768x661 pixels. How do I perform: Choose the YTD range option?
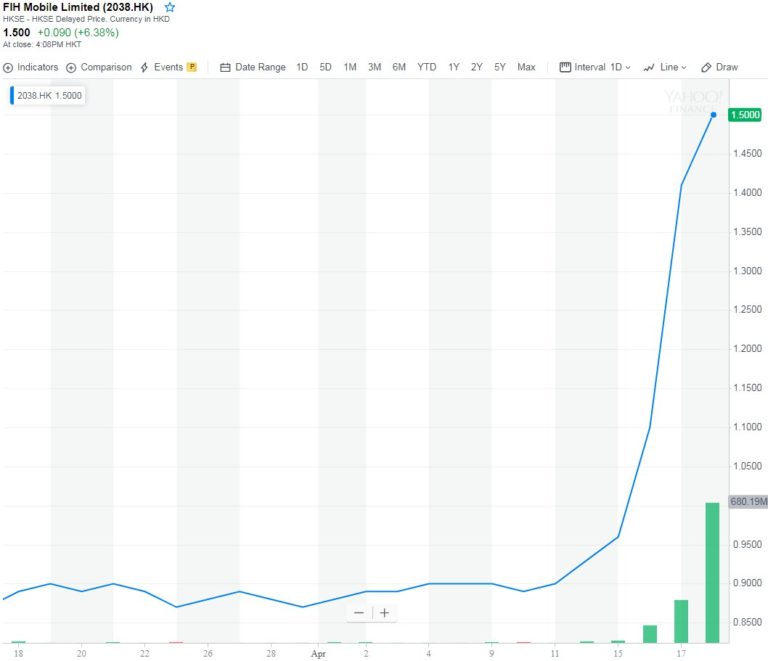pyautogui.click(x=427, y=67)
